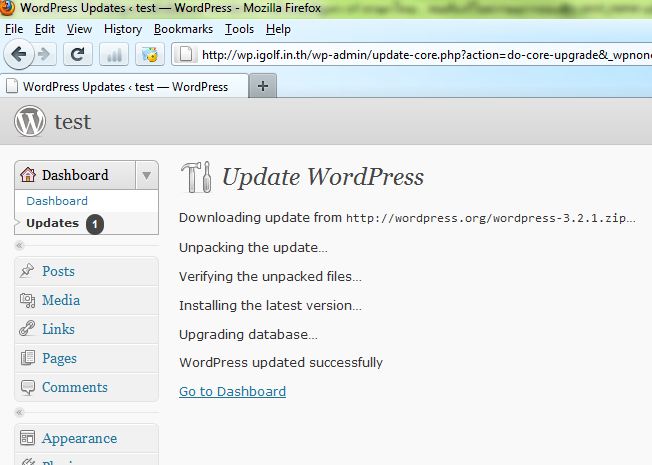Click the browser Back arrow button
652x465 pixels.
click(x=19, y=54)
